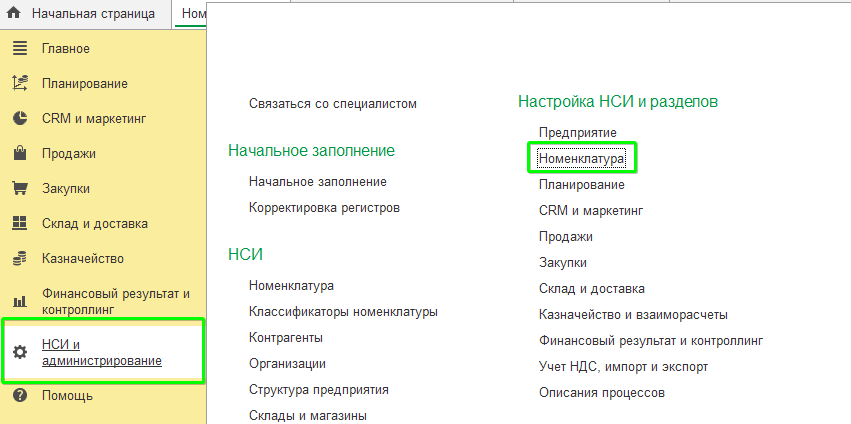Open Финансовый результат и контроллинг sidebar section
Viewport: 851px width, 424px height.
pos(116,301)
